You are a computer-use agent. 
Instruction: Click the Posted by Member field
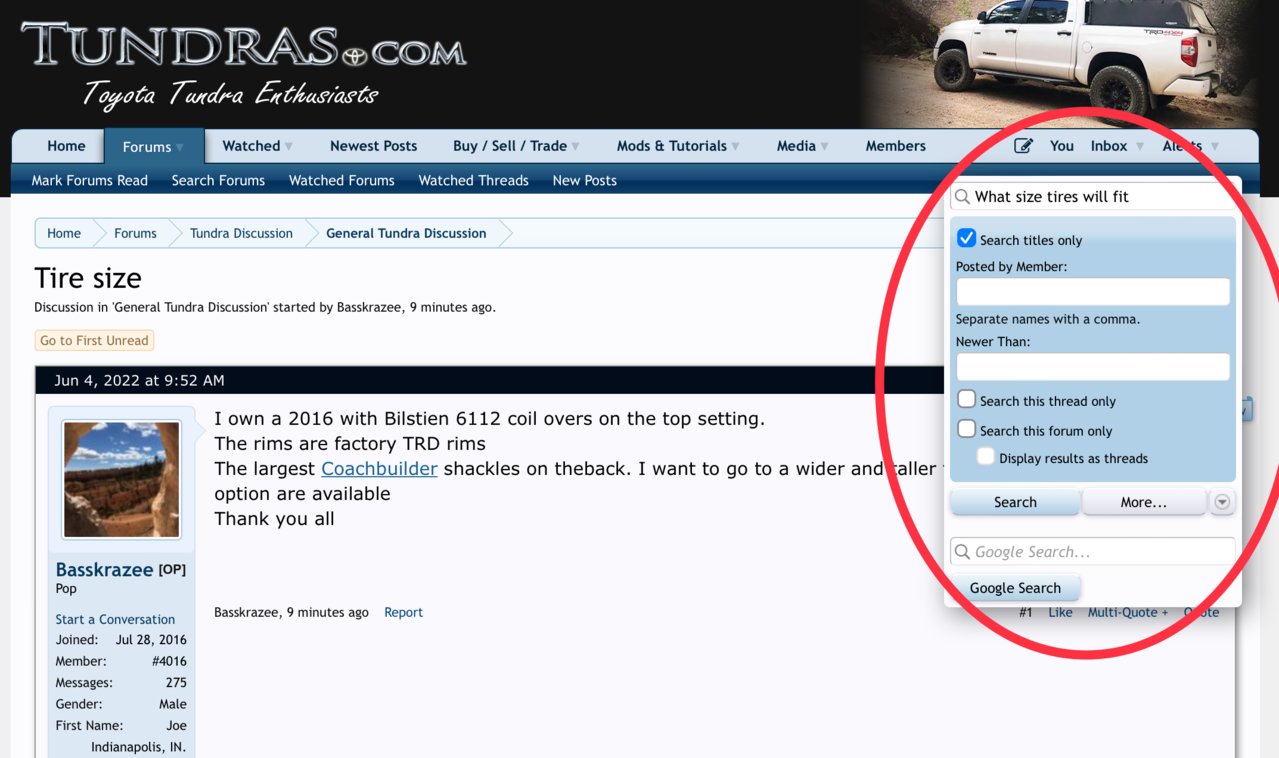pyautogui.click(x=1093, y=292)
